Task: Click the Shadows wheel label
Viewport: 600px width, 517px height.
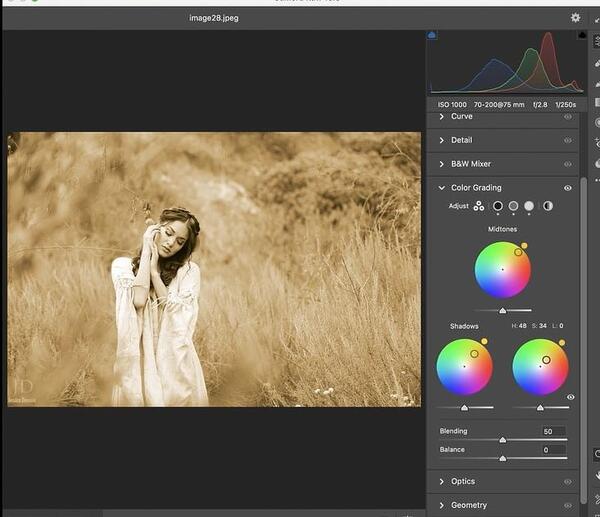Action: point(464,326)
